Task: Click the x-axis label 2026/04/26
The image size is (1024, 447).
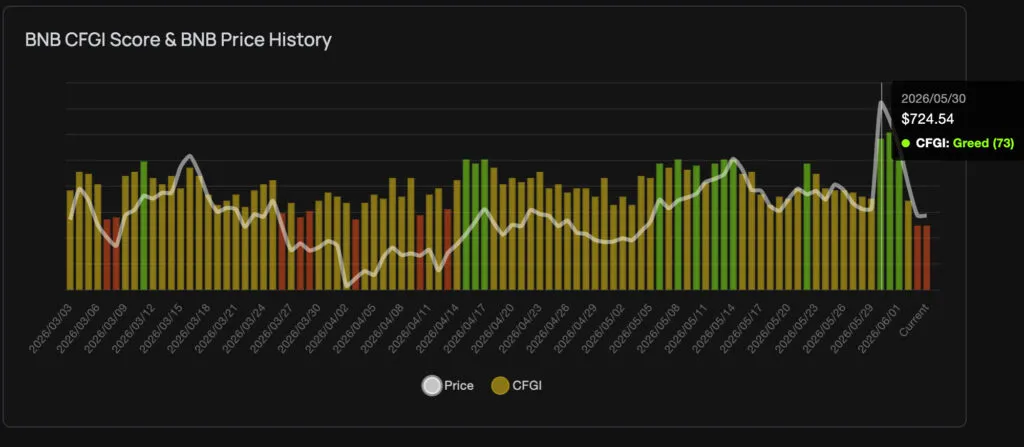Action: [x=548, y=329]
